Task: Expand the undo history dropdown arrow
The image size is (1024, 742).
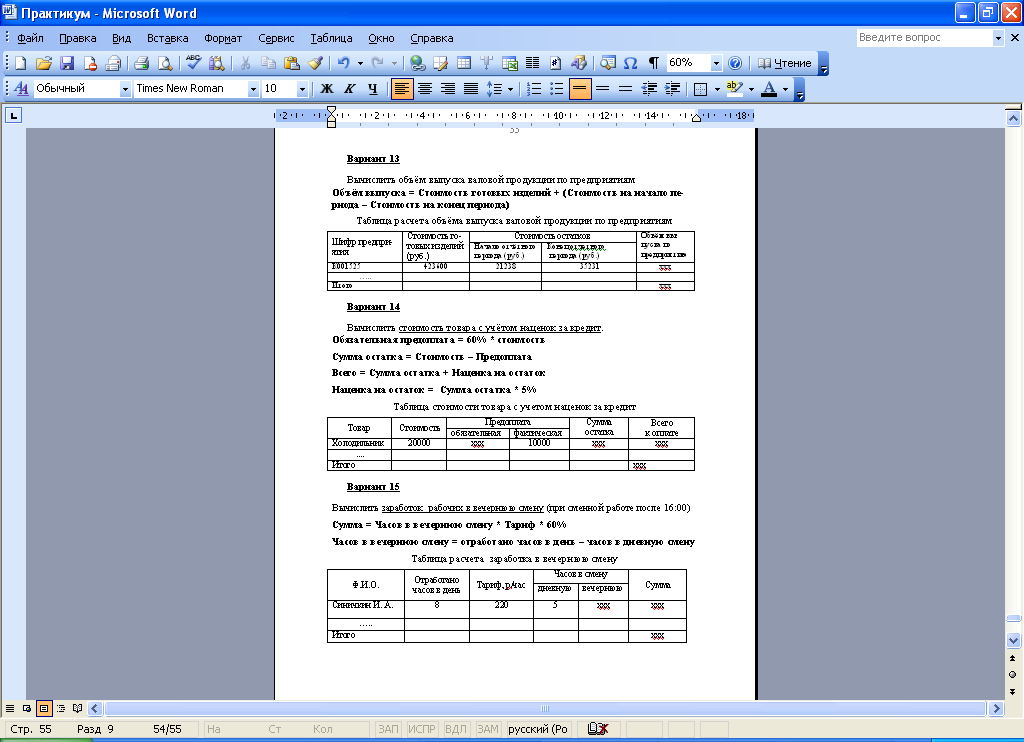Action: pyautogui.click(x=360, y=63)
